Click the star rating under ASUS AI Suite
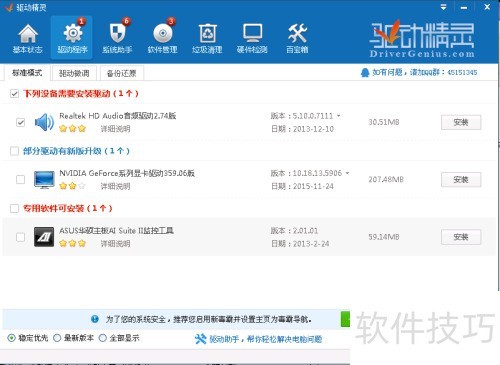The height and width of the screenshot is (365, 500). (73, 243)
